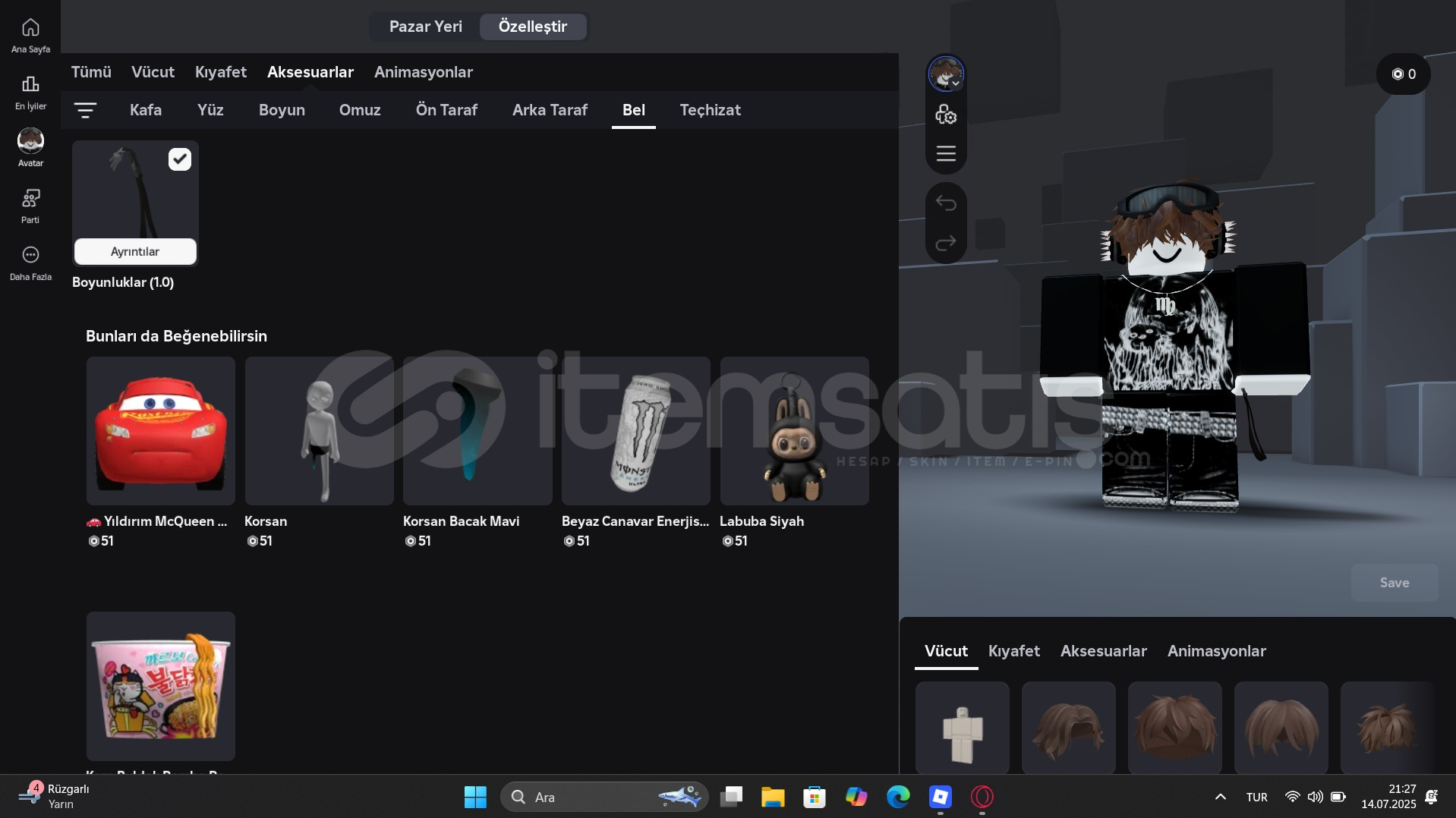This screenshot has height=818, width=1456.
Task: Click the taskbar Ara search box
Action: pos(604,797)
